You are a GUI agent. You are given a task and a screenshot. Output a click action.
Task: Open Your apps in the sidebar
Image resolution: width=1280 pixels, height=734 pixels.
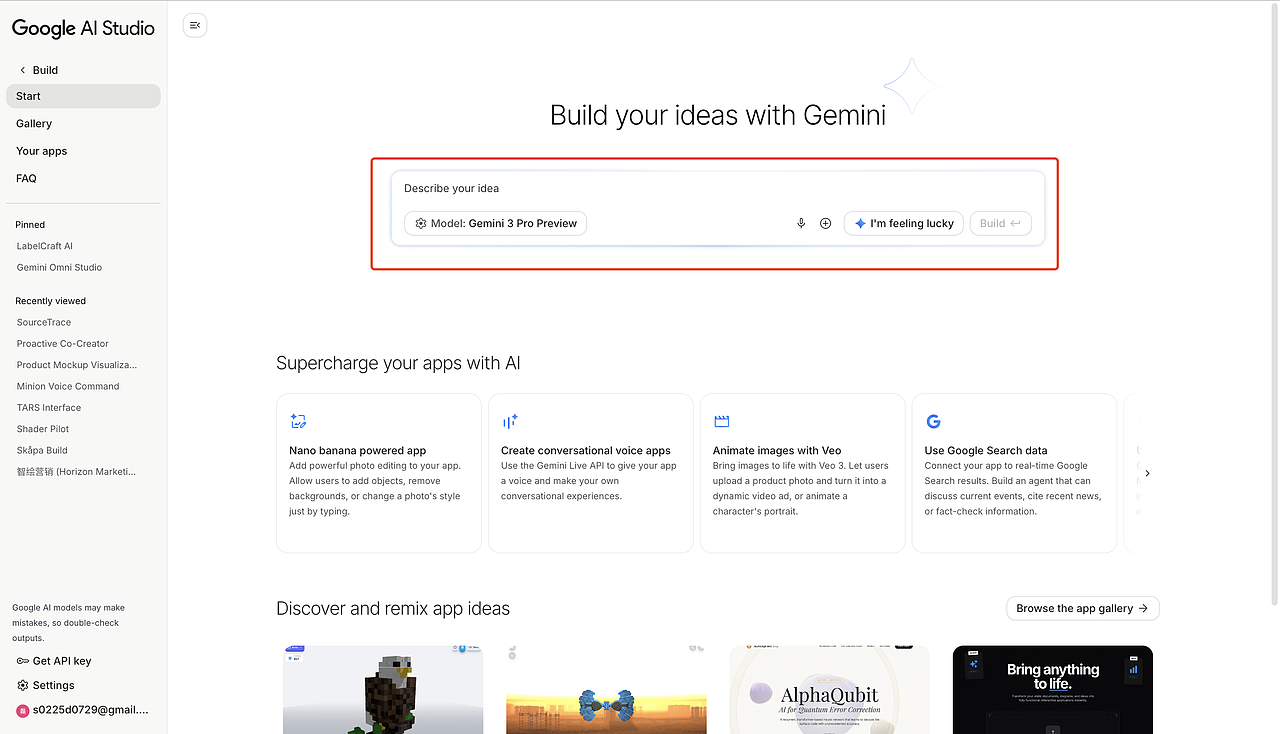click(41, 151)
